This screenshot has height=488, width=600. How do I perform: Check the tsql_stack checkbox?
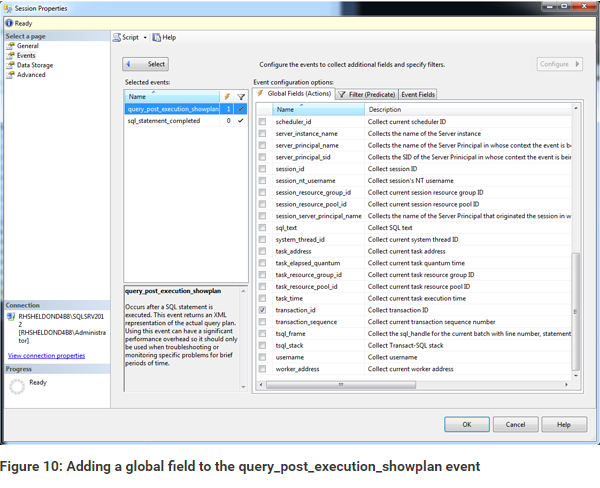262,345
